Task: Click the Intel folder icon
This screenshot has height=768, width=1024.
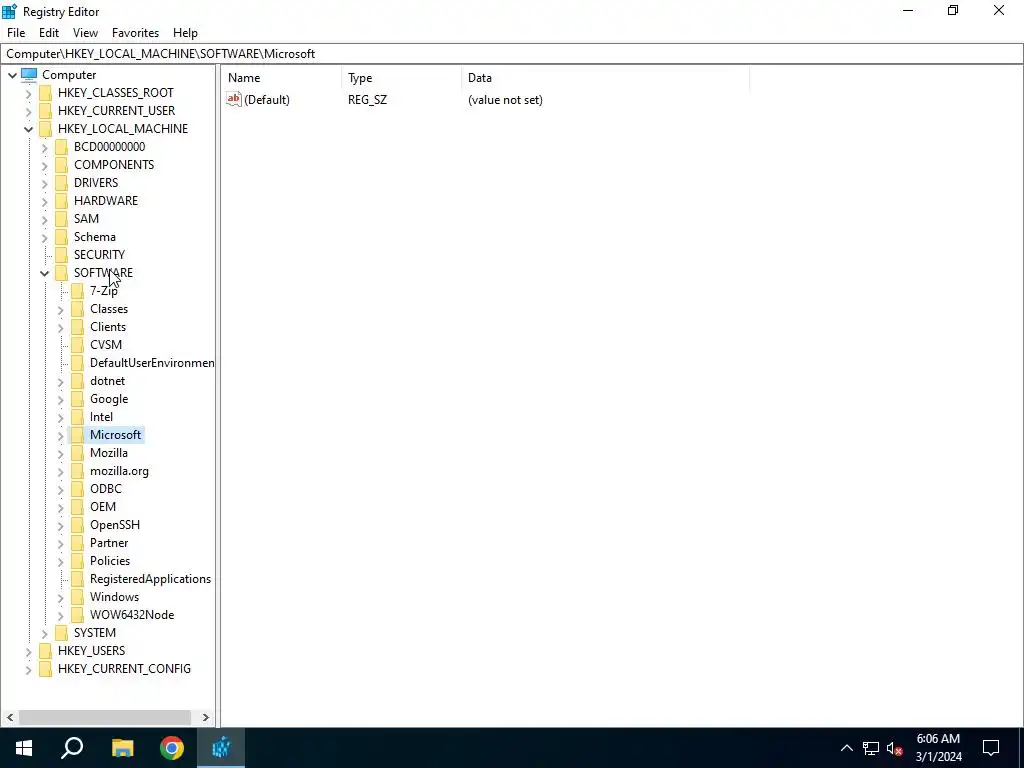Action: point(77,417)
